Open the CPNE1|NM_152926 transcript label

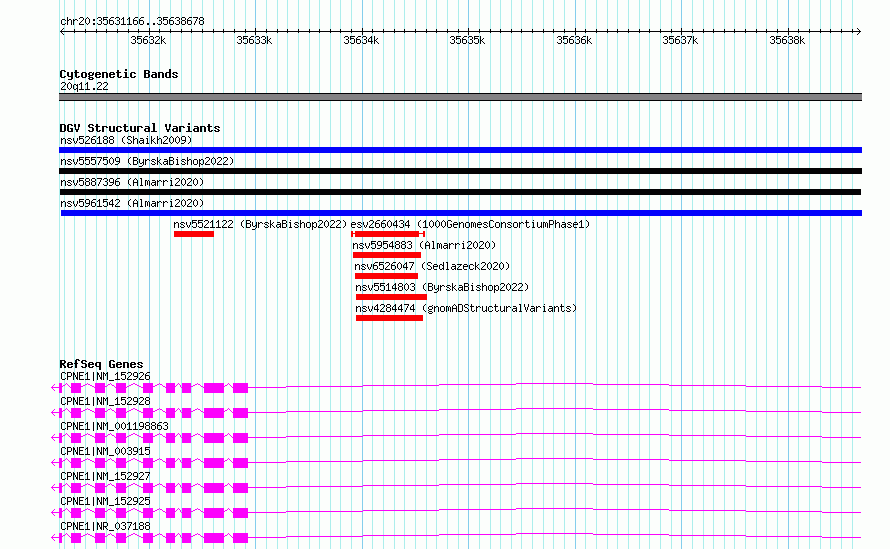105,376
